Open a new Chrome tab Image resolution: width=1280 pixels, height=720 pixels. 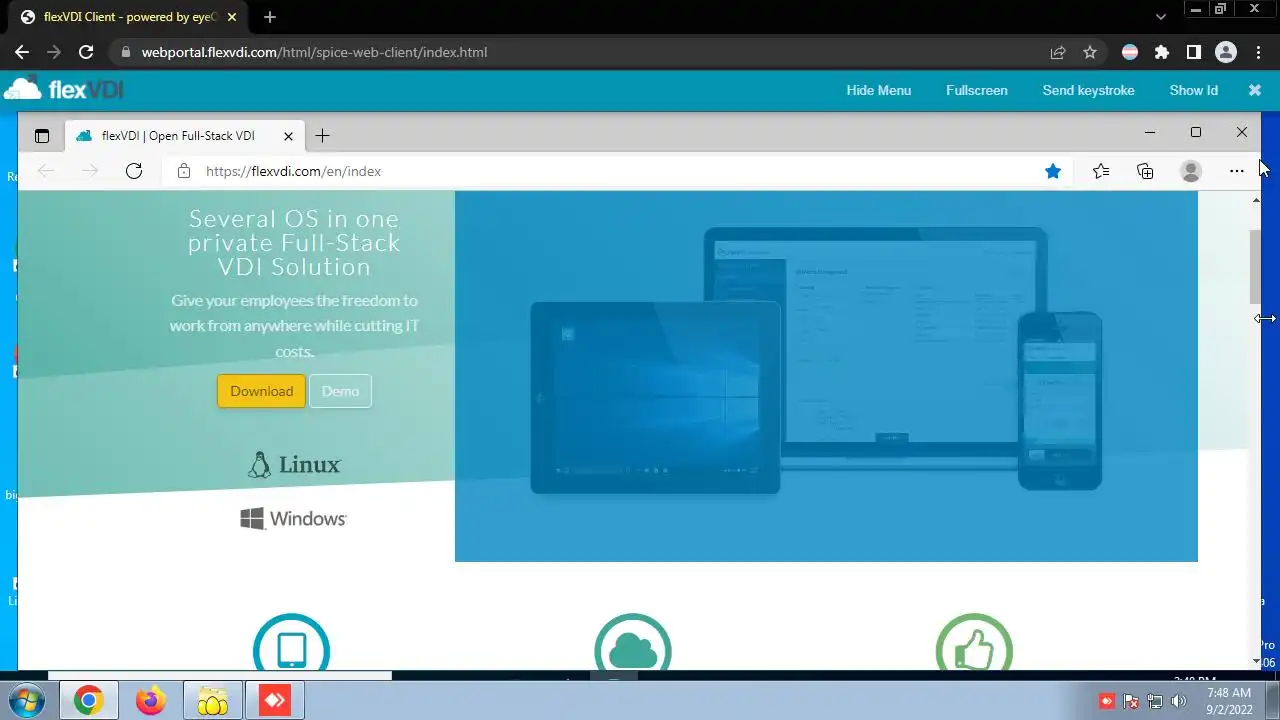270,17
